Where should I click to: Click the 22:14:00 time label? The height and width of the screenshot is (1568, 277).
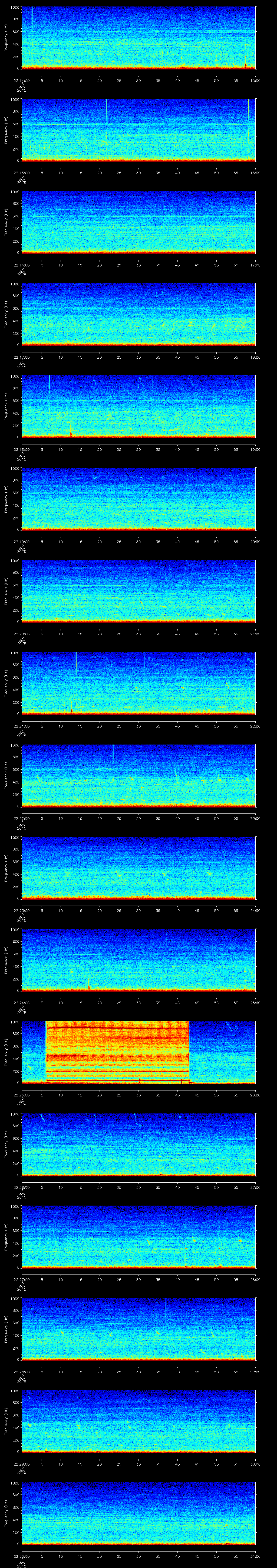[x=21, y=80]
